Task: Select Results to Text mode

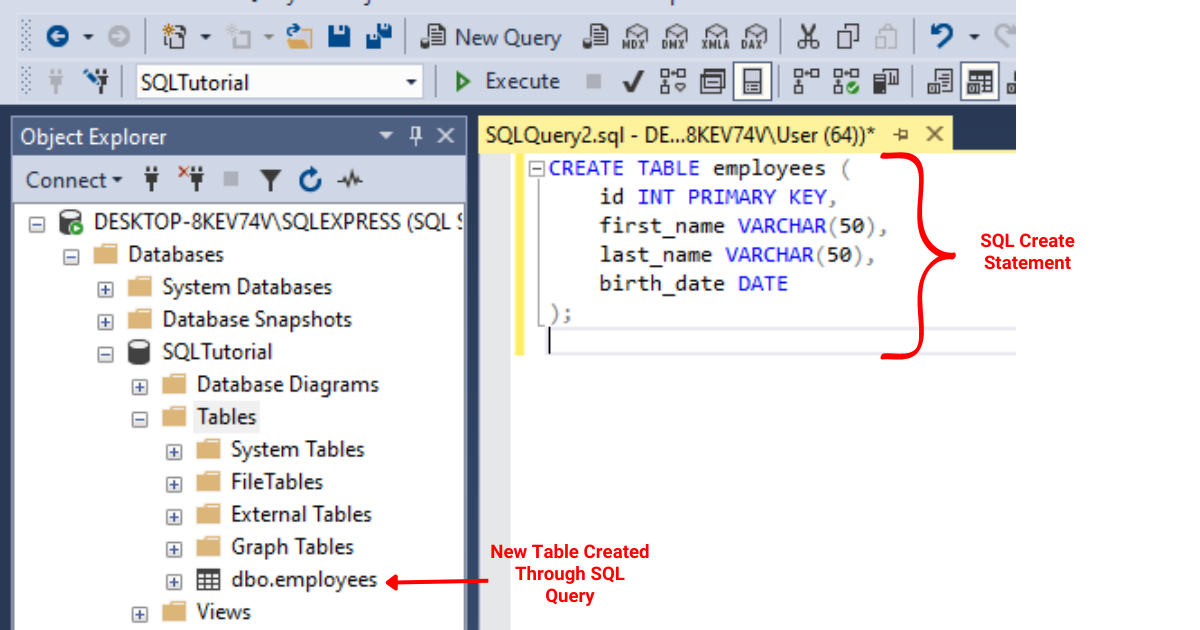Action: [x=940, y=82]
